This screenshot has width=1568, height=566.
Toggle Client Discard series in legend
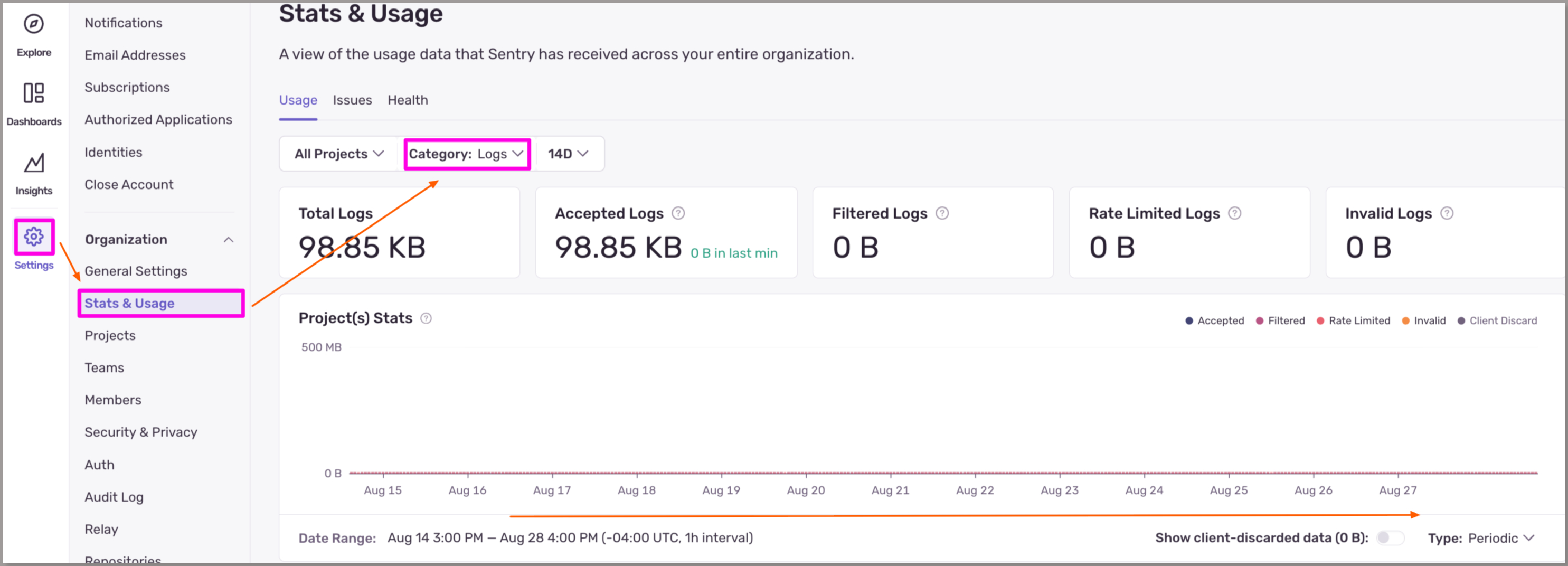(1497, 320)
